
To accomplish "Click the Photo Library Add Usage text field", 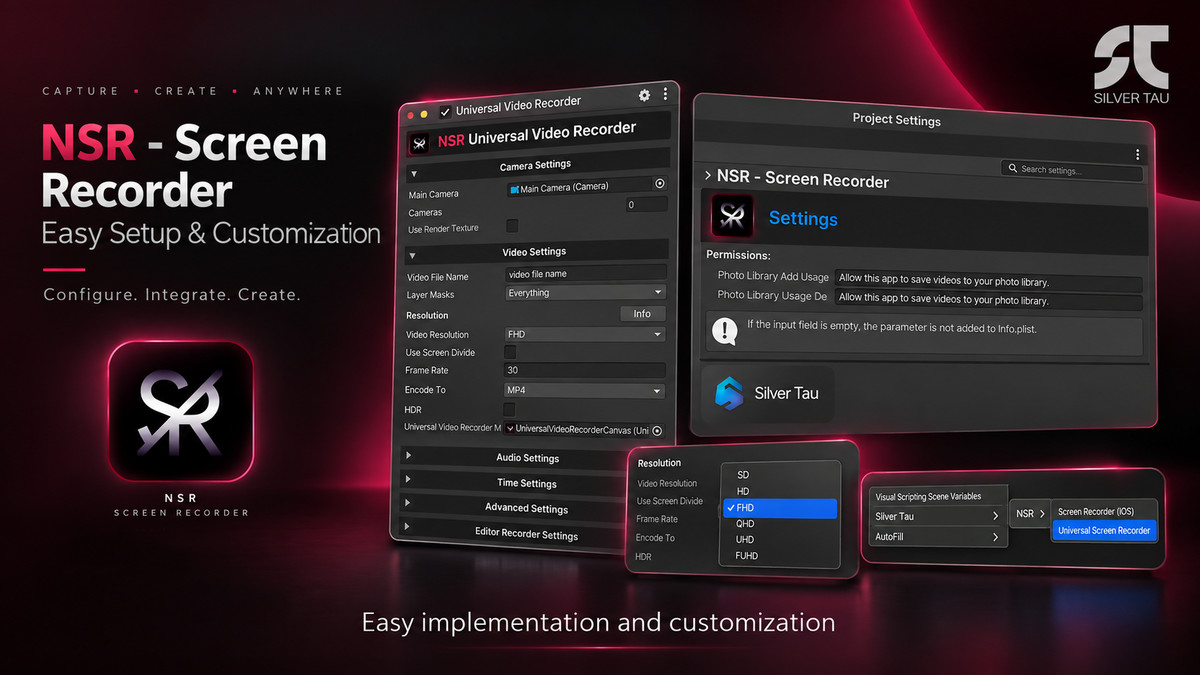I will tap(988, 281).
